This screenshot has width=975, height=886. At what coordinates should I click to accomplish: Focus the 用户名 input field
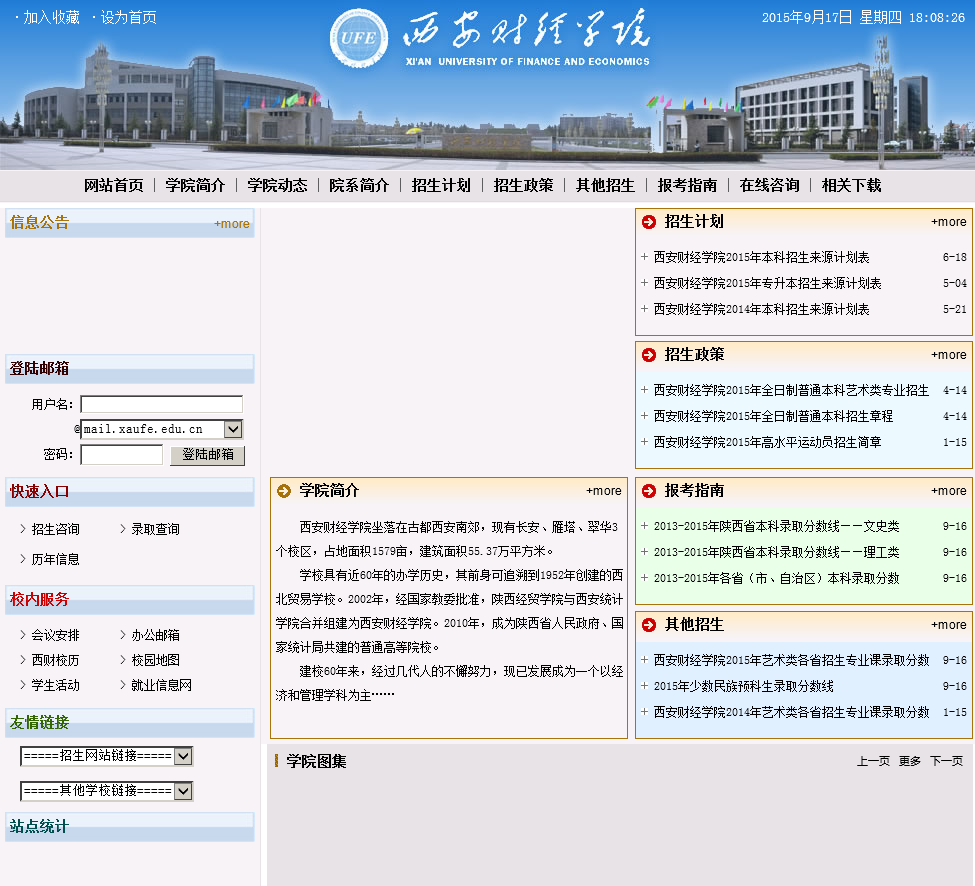coord(162,404)
